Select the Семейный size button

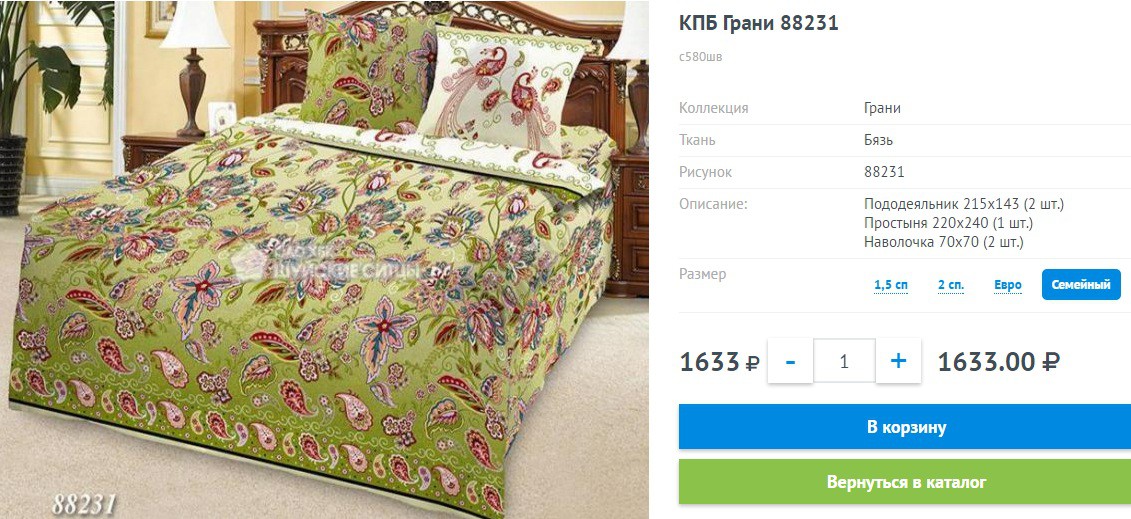click(x=1081, y=285)
